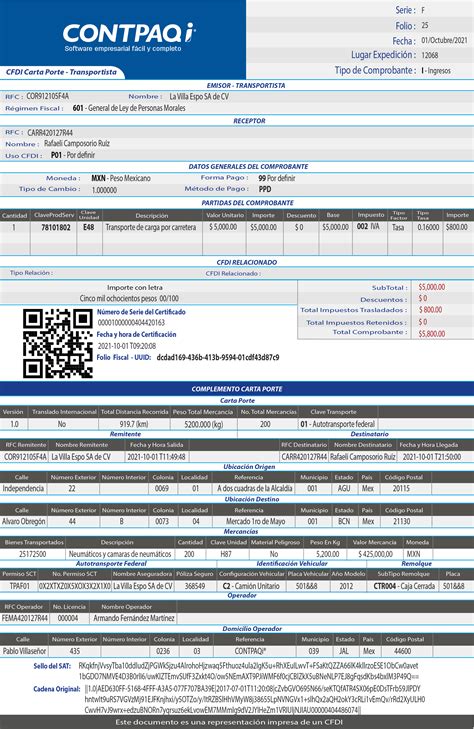Viewport: 474px width, 729px height.
Task: Select 'I - Ingresos' comprobante type
Action: pos(436,71)
